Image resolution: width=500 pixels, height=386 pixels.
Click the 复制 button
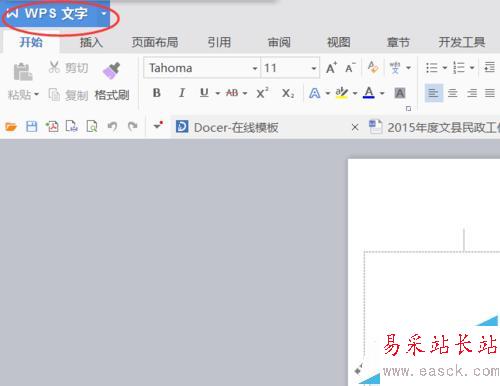click(x=68, y=95)
